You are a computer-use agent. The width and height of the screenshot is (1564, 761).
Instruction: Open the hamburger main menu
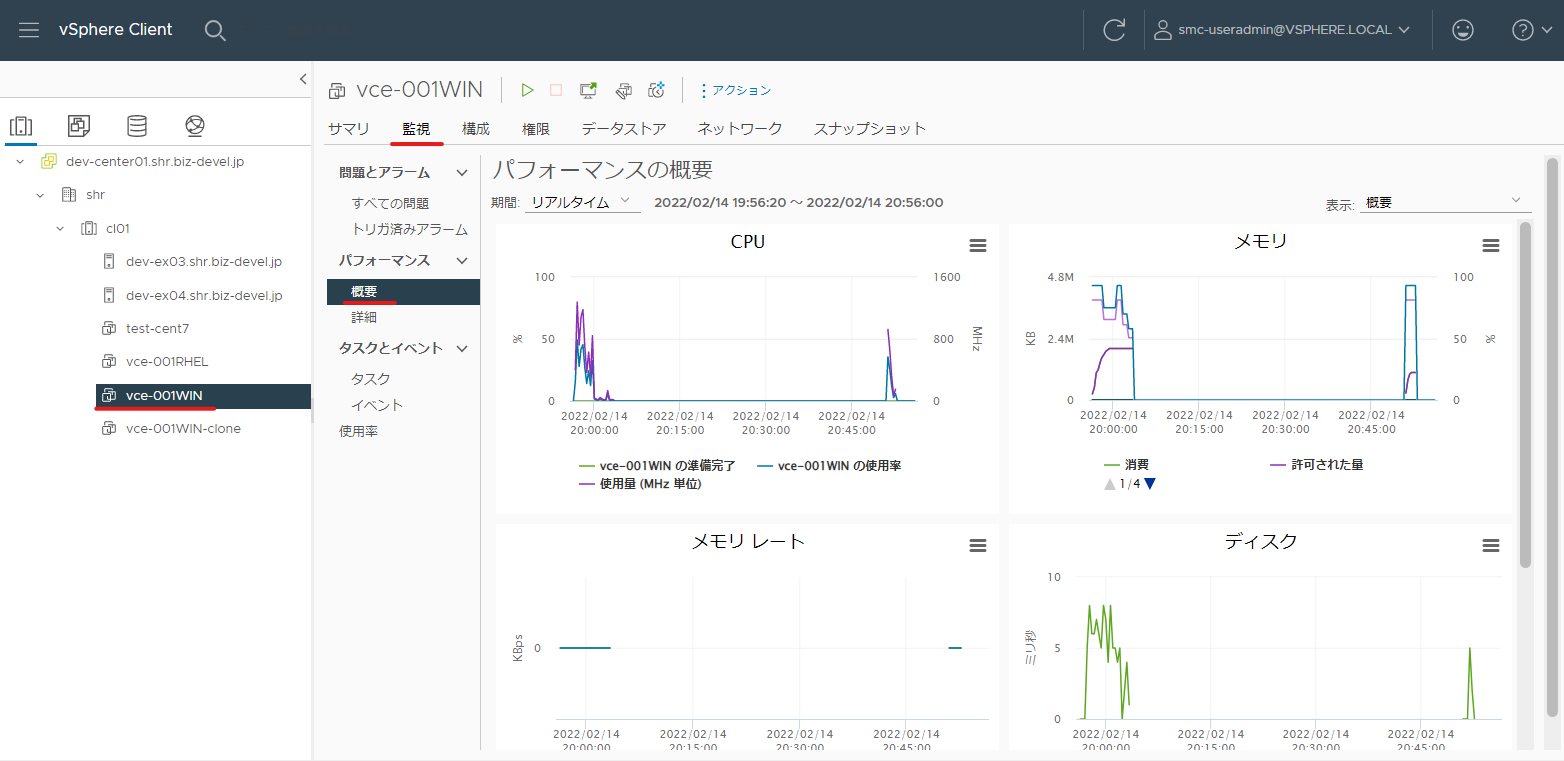29,30
